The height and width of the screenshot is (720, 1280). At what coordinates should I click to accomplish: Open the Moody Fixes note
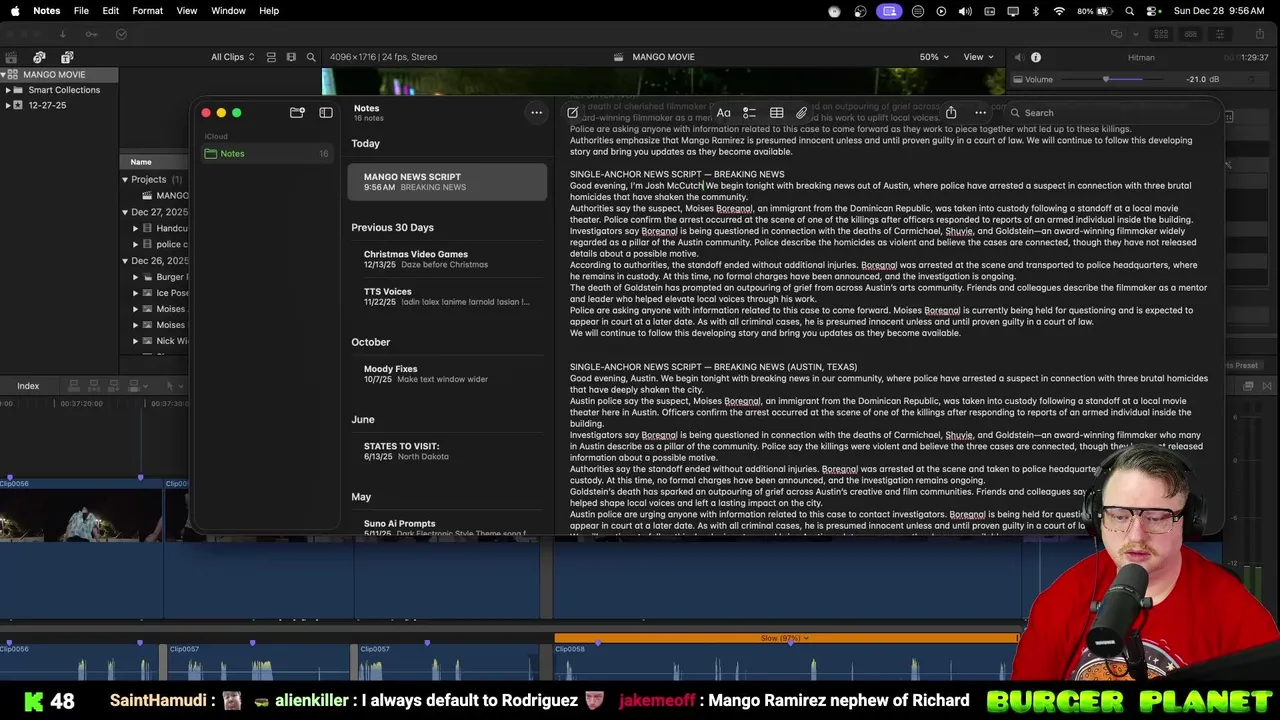click(x=447, y=374)
